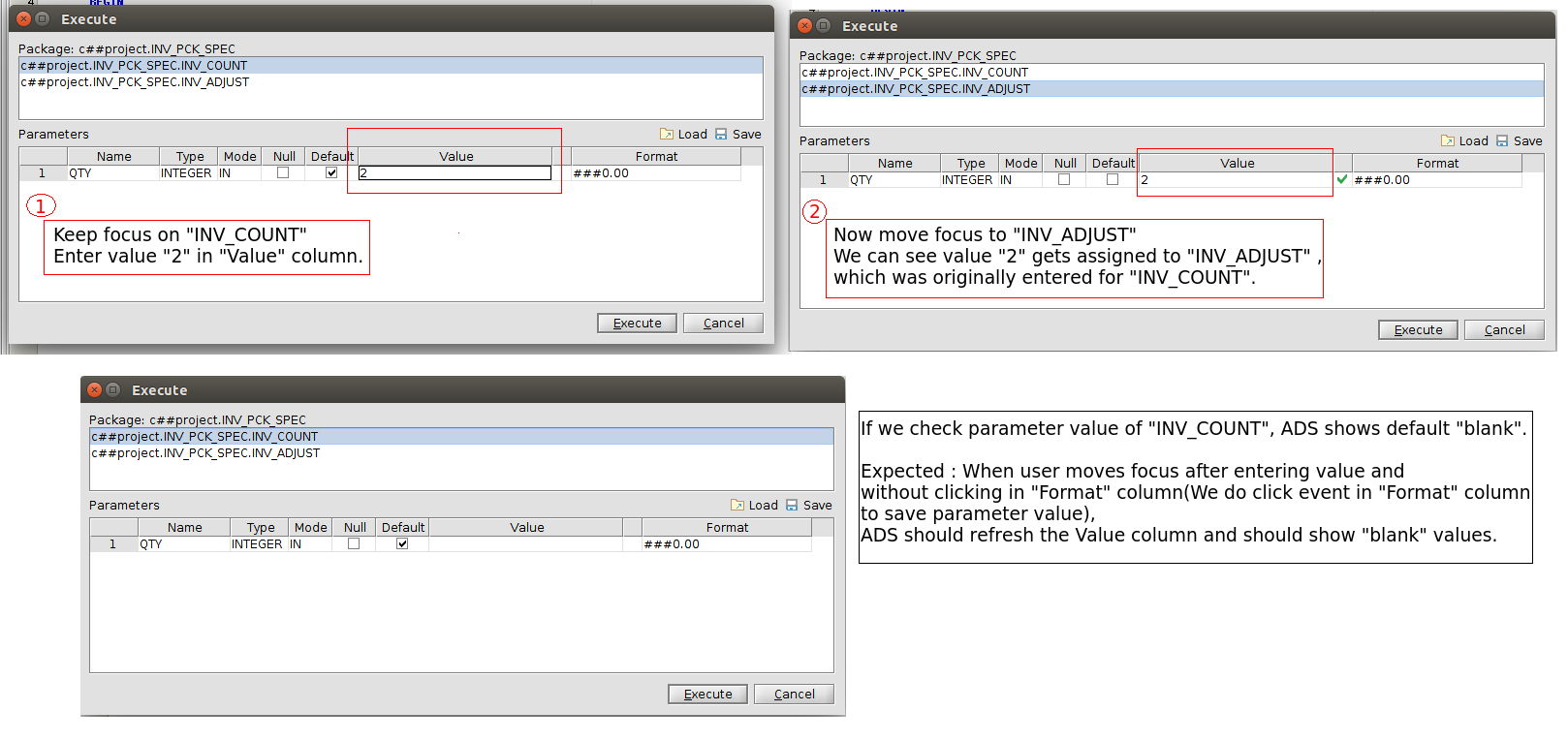Click row number 1 in top-left window

pyautogui.click(x=43, y=172)
